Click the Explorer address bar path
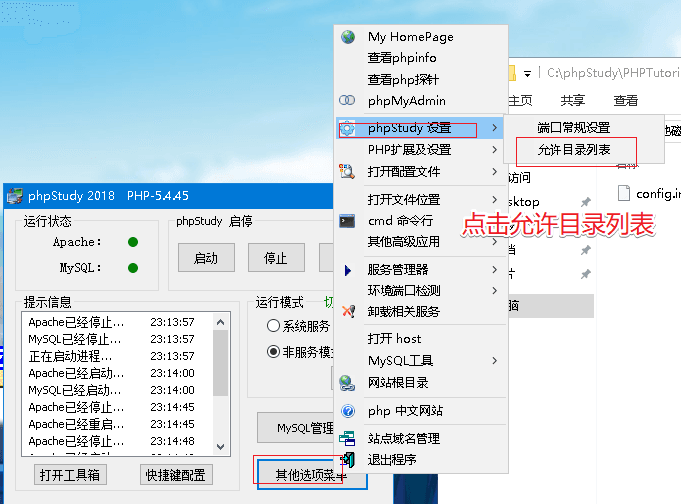This screenshot has width=681, height=504. click(612, 73)
